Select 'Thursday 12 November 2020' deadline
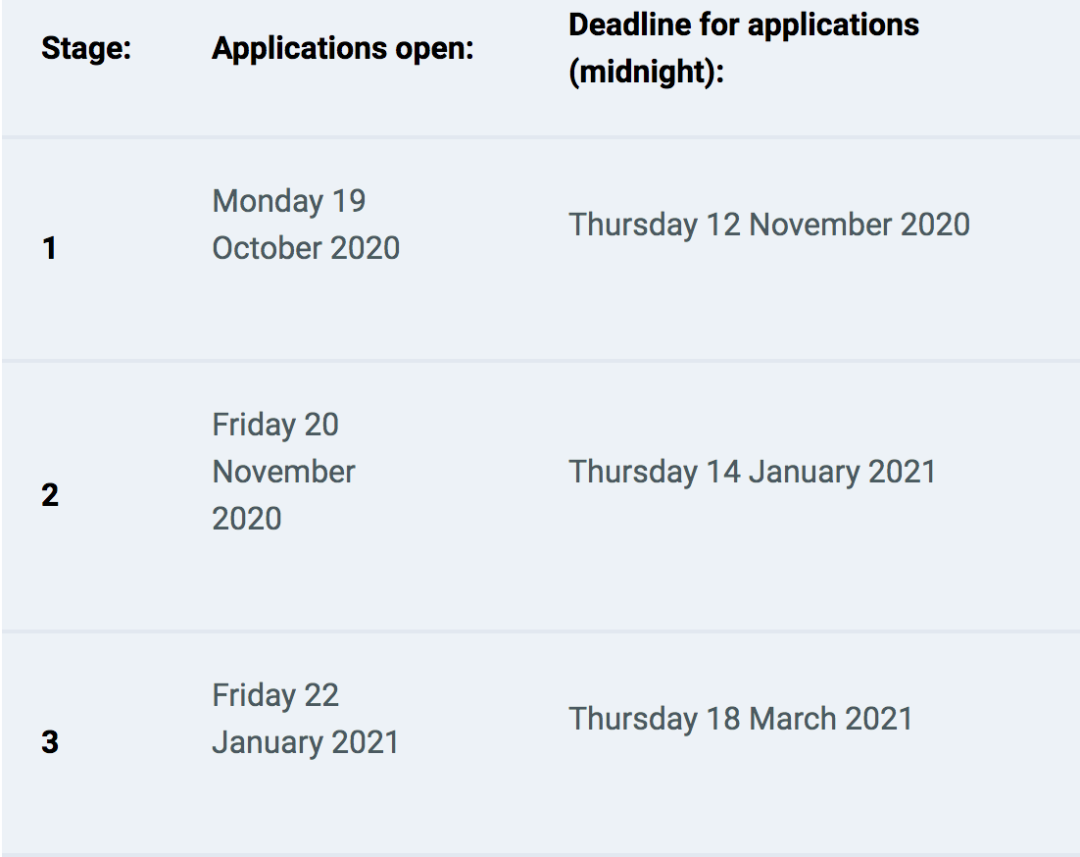Image resolution: width=1080 pixels, height=857 pixels. [769, 225]
